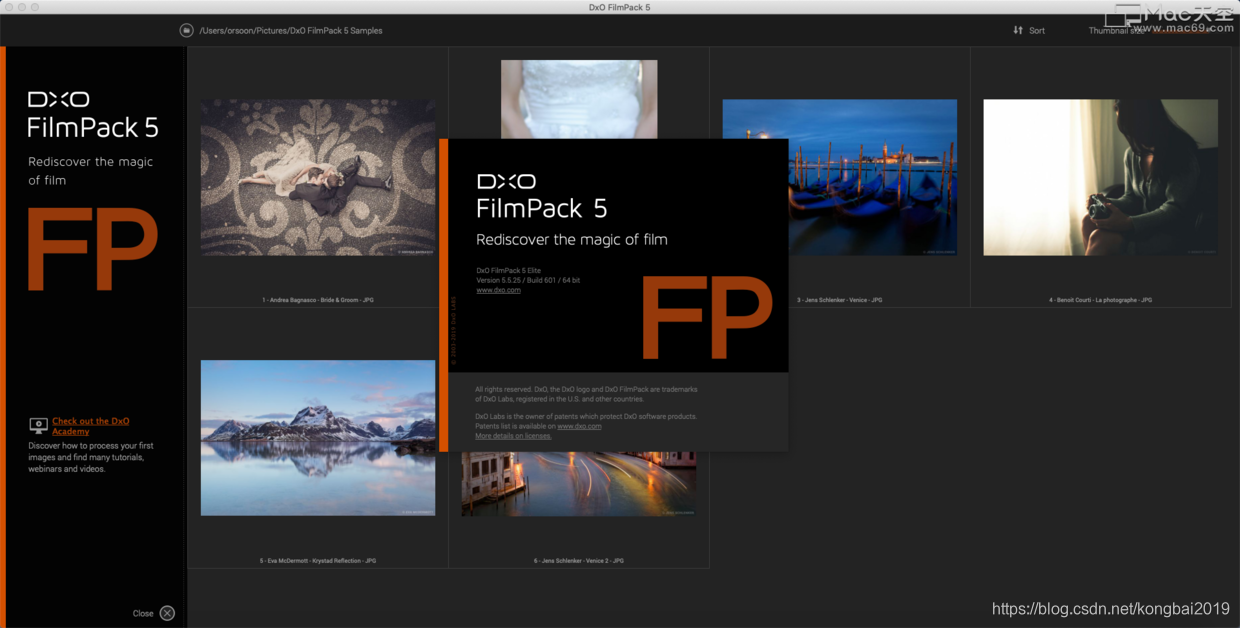Click 'Version 5.5.25 / Build 601 / 64 bit' text
Viewport: 1240px width, 628px height.
(x=528, y=280)
